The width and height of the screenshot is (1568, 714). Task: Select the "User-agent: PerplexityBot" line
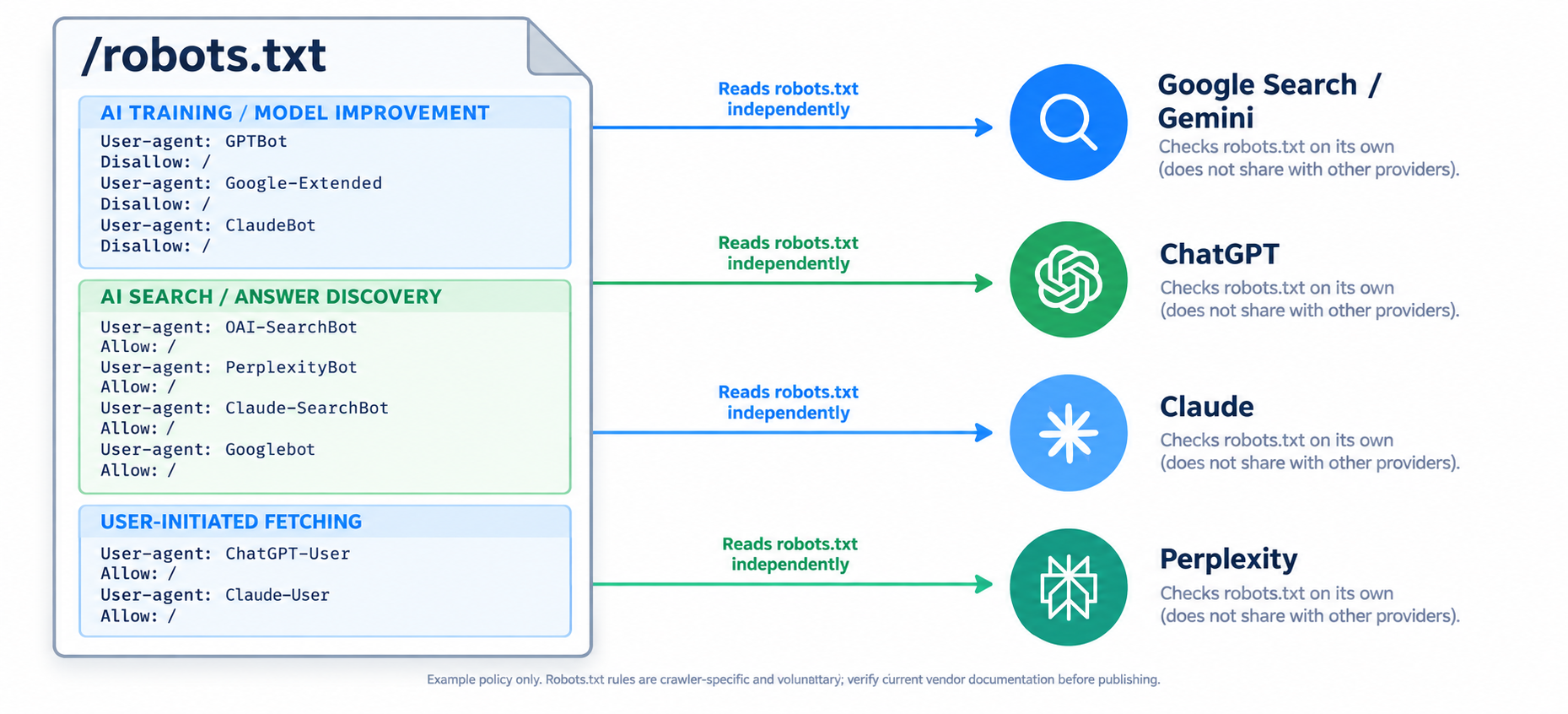(229, 367)
